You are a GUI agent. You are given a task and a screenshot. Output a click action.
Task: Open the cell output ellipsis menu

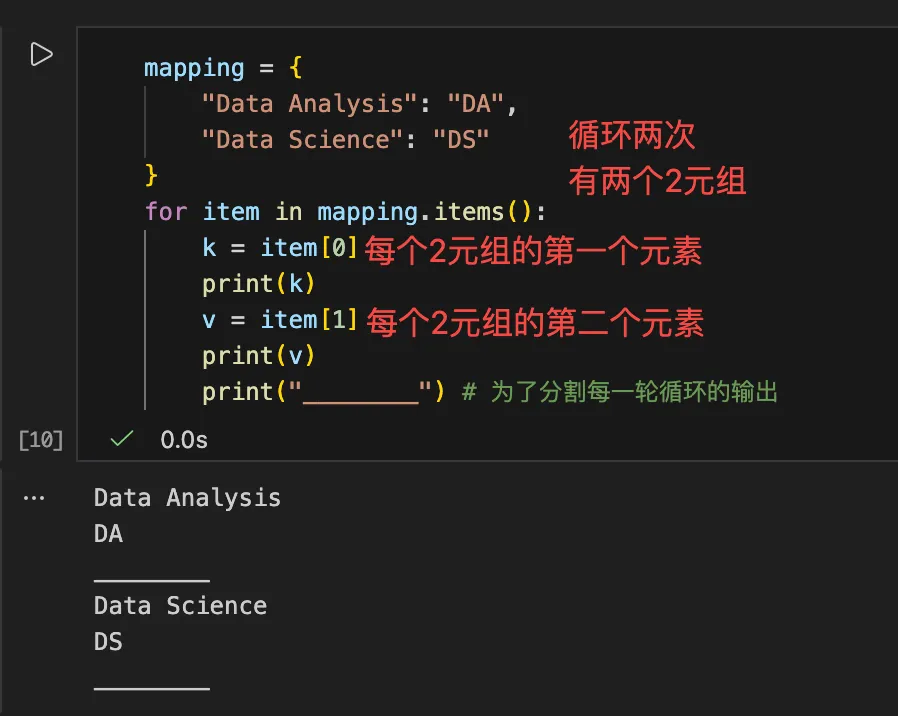tap(34, 497)
